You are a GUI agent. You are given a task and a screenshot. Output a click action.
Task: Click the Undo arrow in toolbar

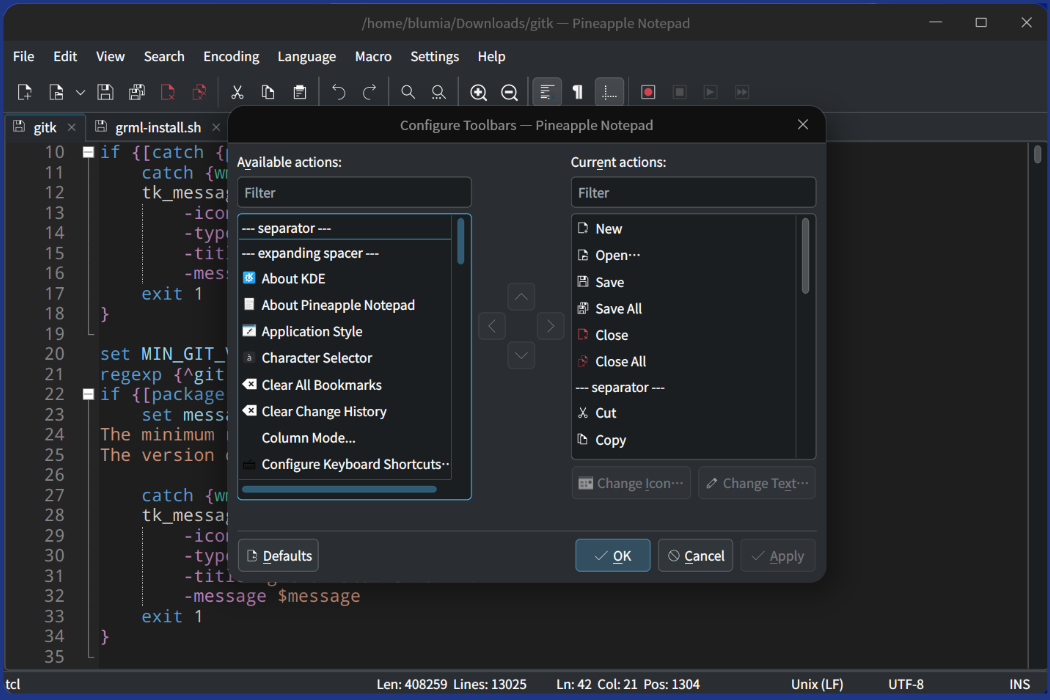[x=339, y=92]
